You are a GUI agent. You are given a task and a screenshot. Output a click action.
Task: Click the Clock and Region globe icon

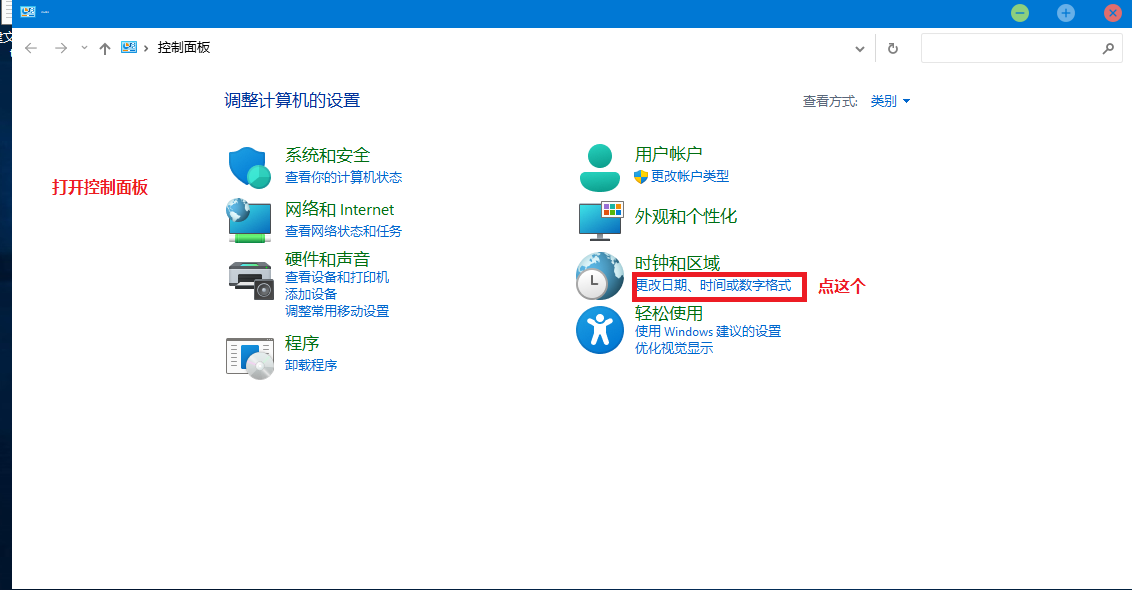[x=600, y=276]
